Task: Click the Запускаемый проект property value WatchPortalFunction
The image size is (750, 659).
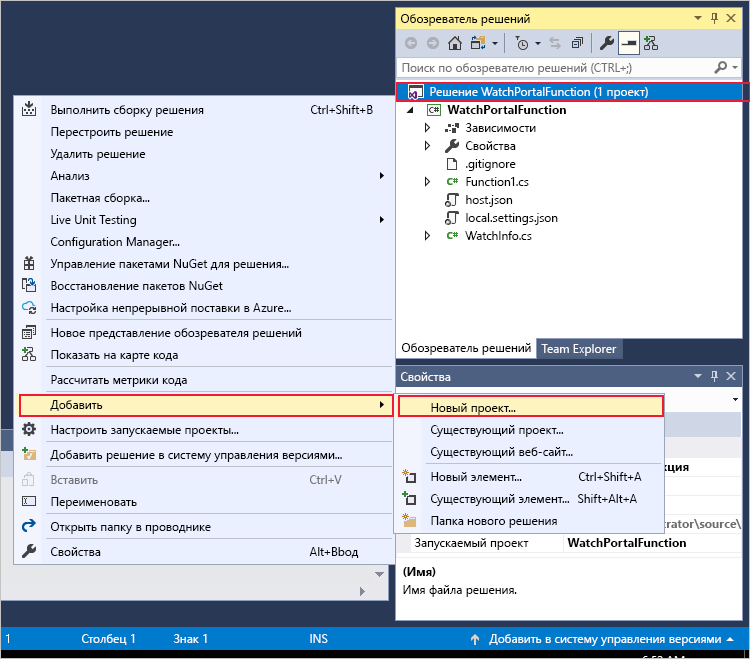Action: (627, 543)
